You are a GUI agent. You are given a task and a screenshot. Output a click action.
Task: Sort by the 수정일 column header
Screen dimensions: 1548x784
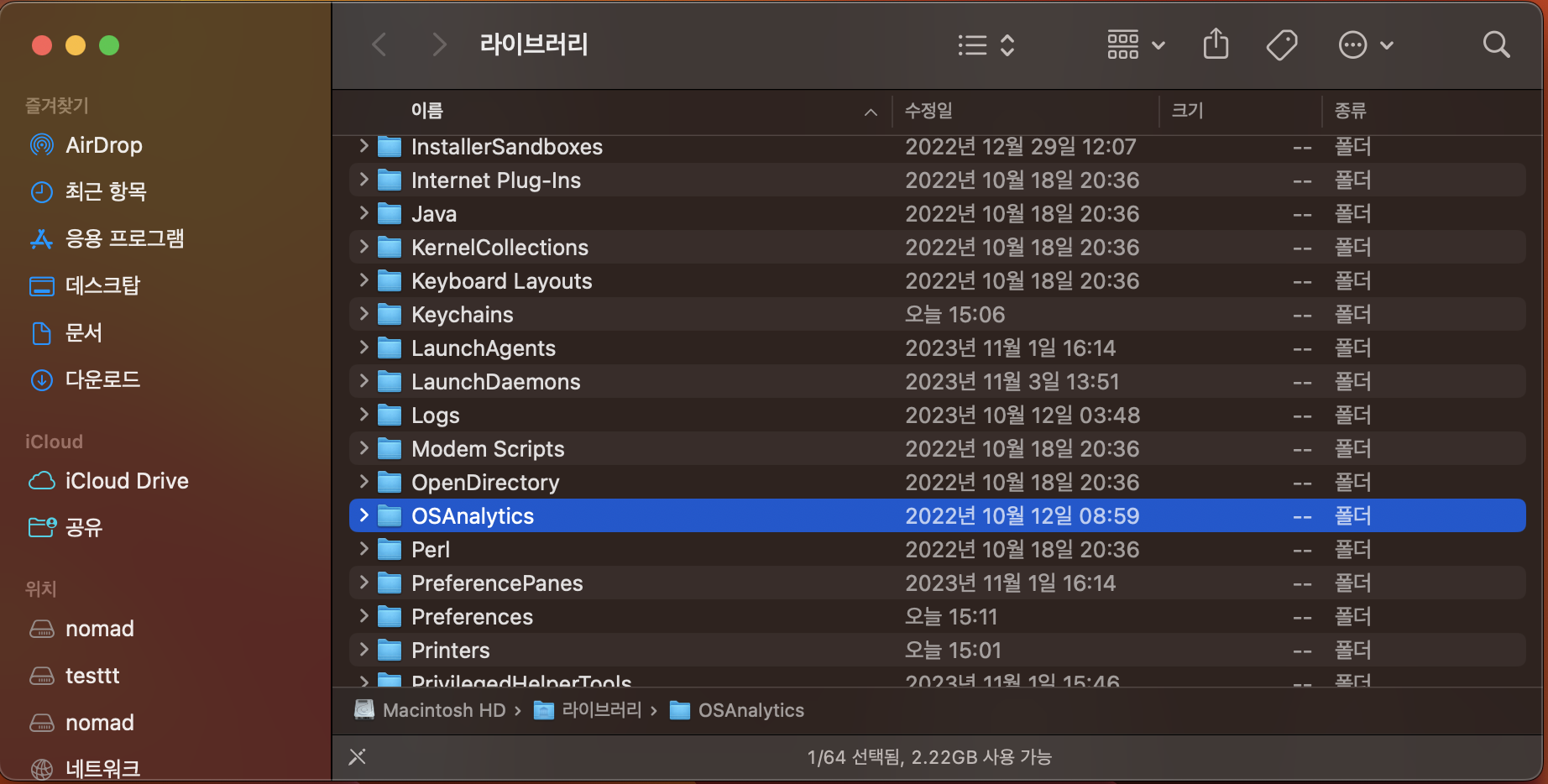(x=928, y=111)
